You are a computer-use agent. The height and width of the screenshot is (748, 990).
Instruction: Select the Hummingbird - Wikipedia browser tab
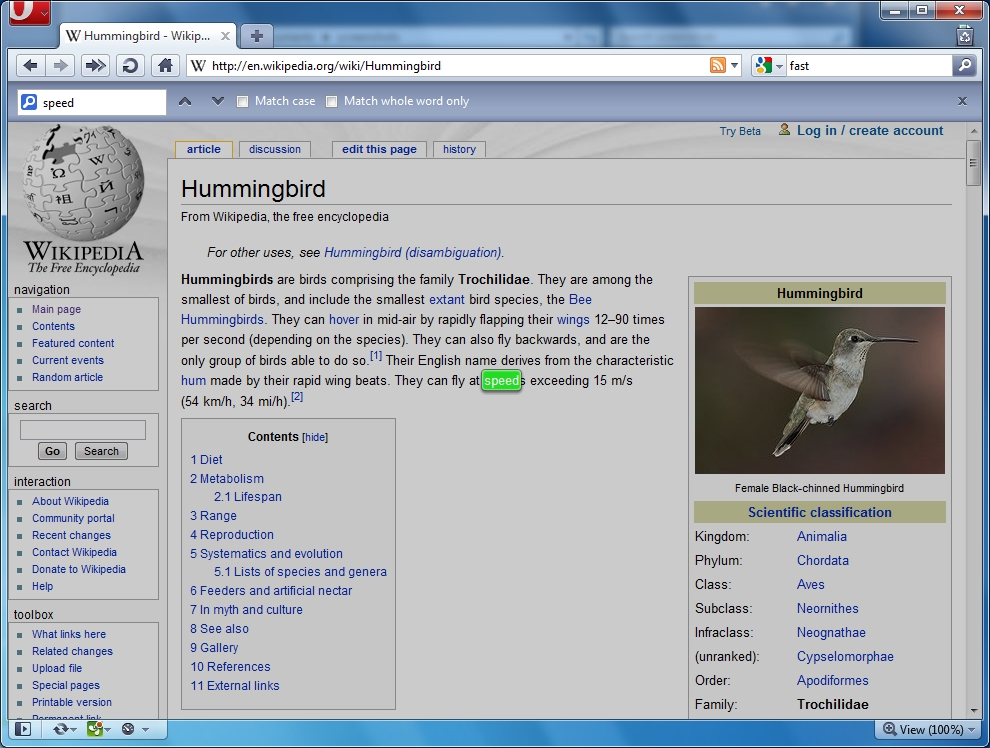click(147, 36)
